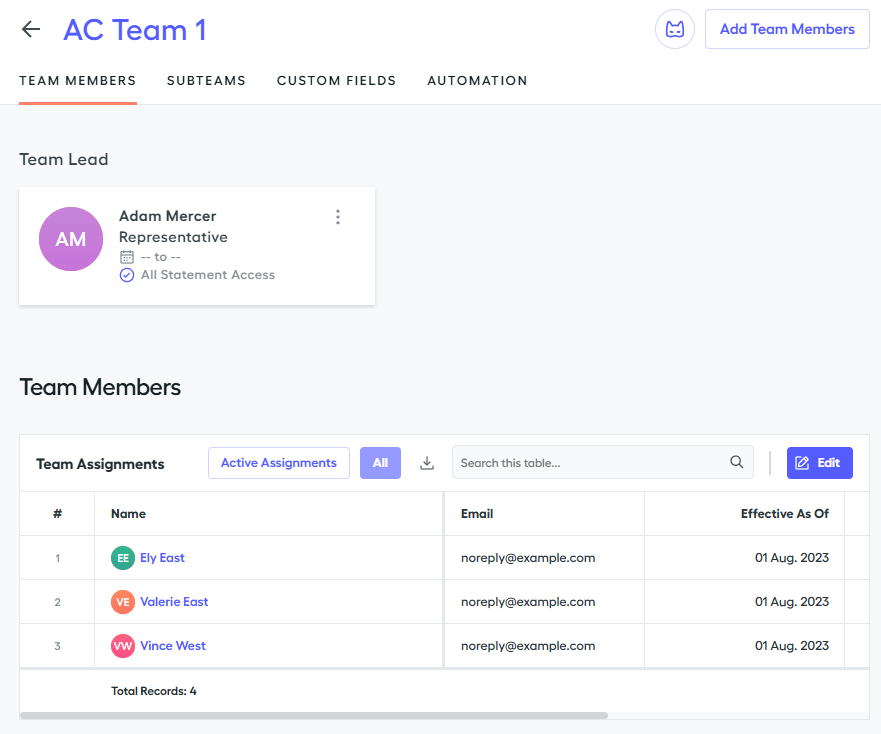
Task: Click Vince West's VW avatar
Action: click(122, 646)
